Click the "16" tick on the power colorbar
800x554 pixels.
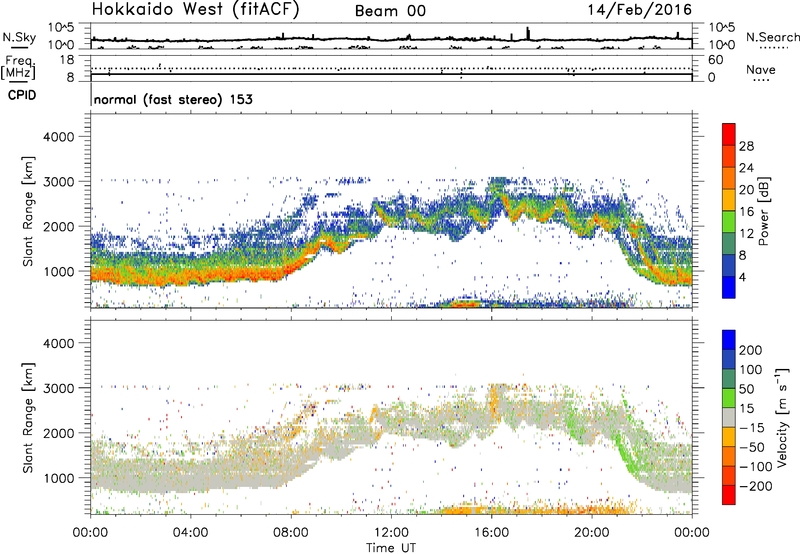tap(746, 212)
